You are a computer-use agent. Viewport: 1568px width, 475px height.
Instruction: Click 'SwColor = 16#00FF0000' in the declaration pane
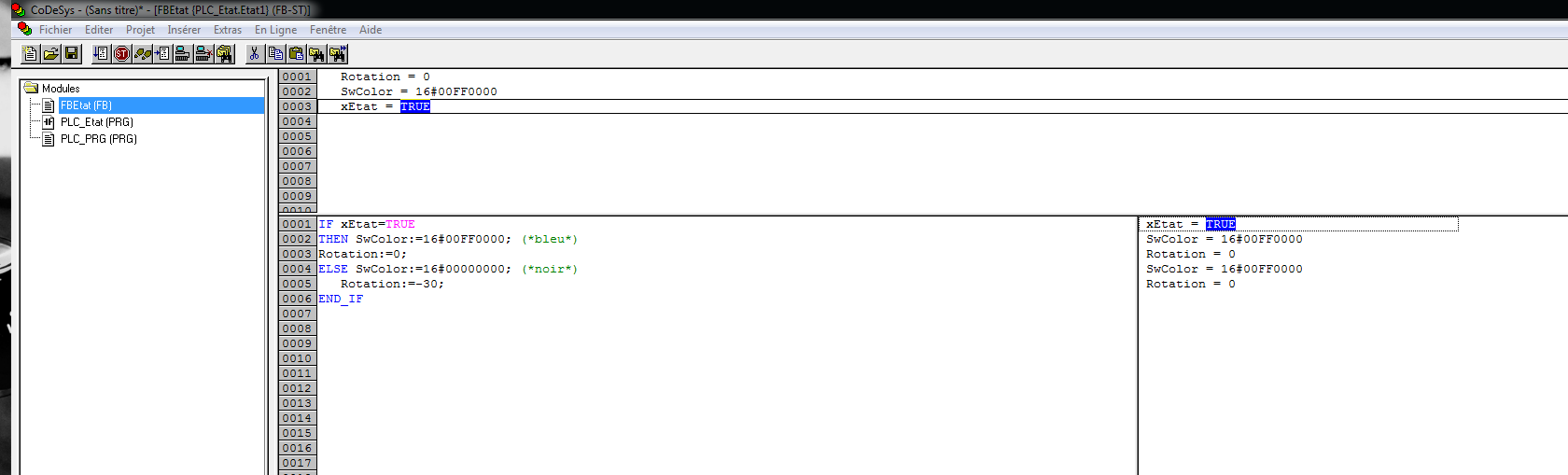click(418, 91)
